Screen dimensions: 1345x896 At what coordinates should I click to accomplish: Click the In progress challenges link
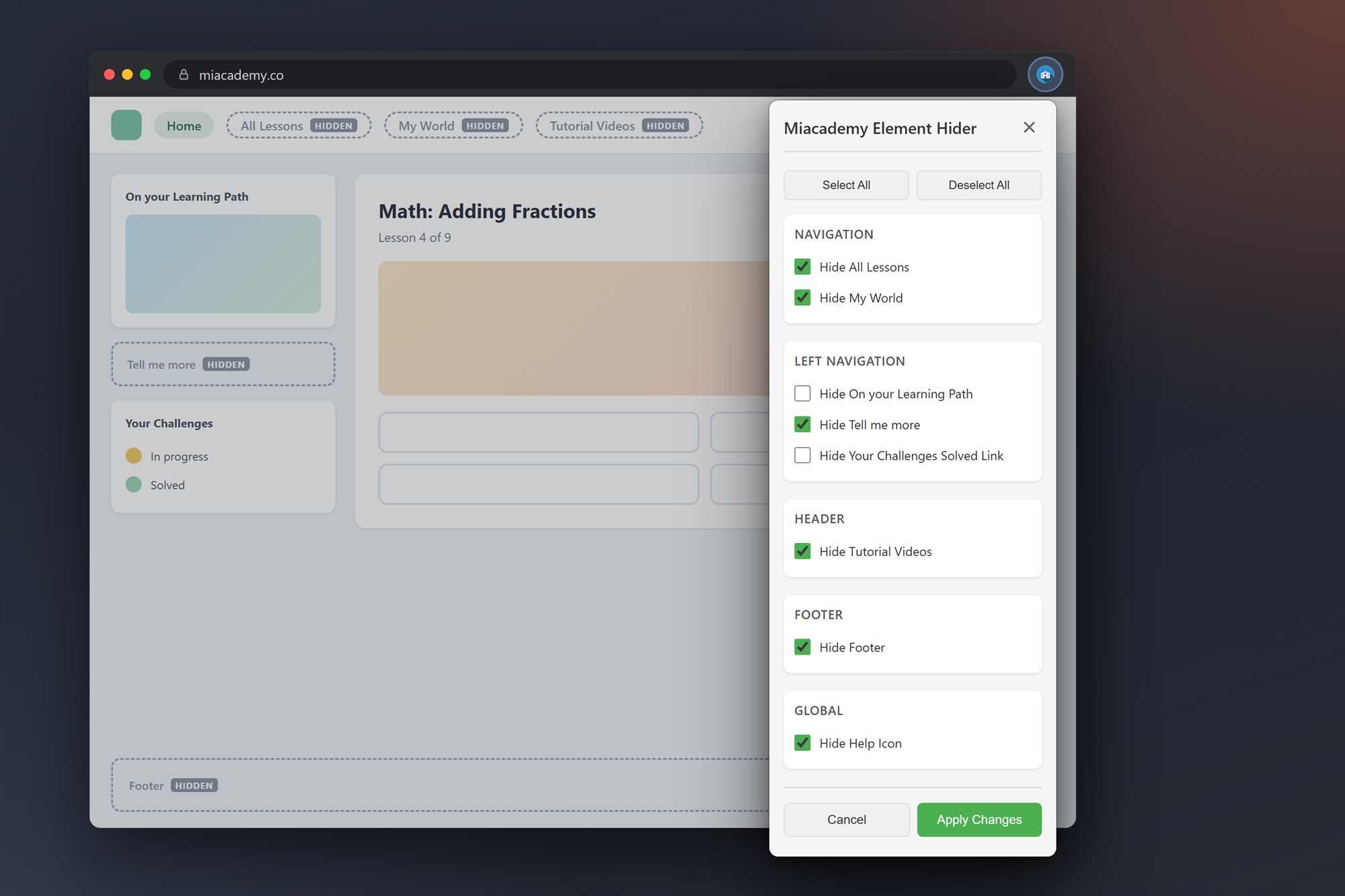[179, 456]
